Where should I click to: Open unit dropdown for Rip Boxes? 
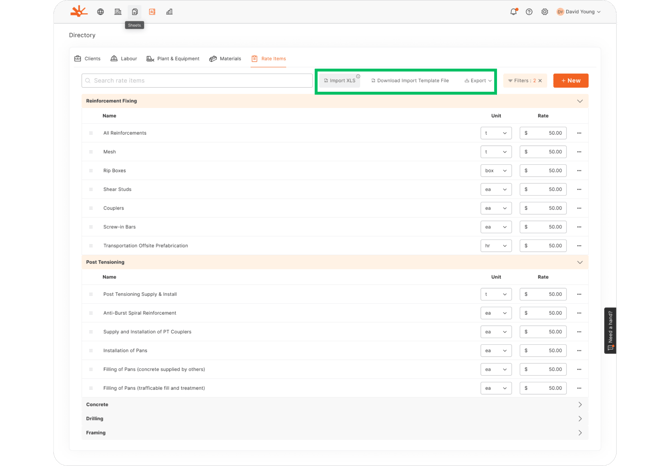[x=495, y=171]
